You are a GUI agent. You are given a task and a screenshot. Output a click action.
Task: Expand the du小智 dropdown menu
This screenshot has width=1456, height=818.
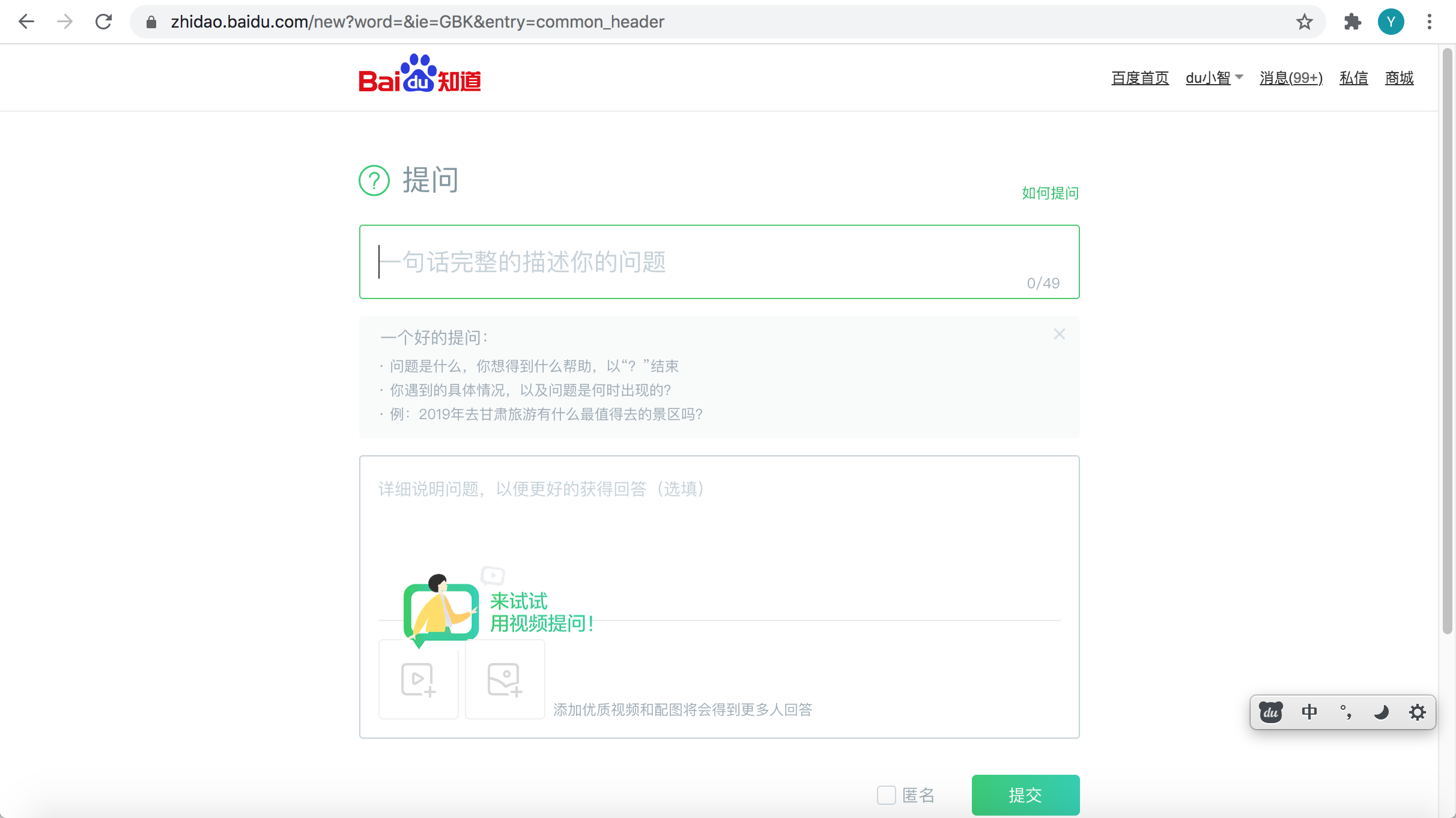point(1214,77)
